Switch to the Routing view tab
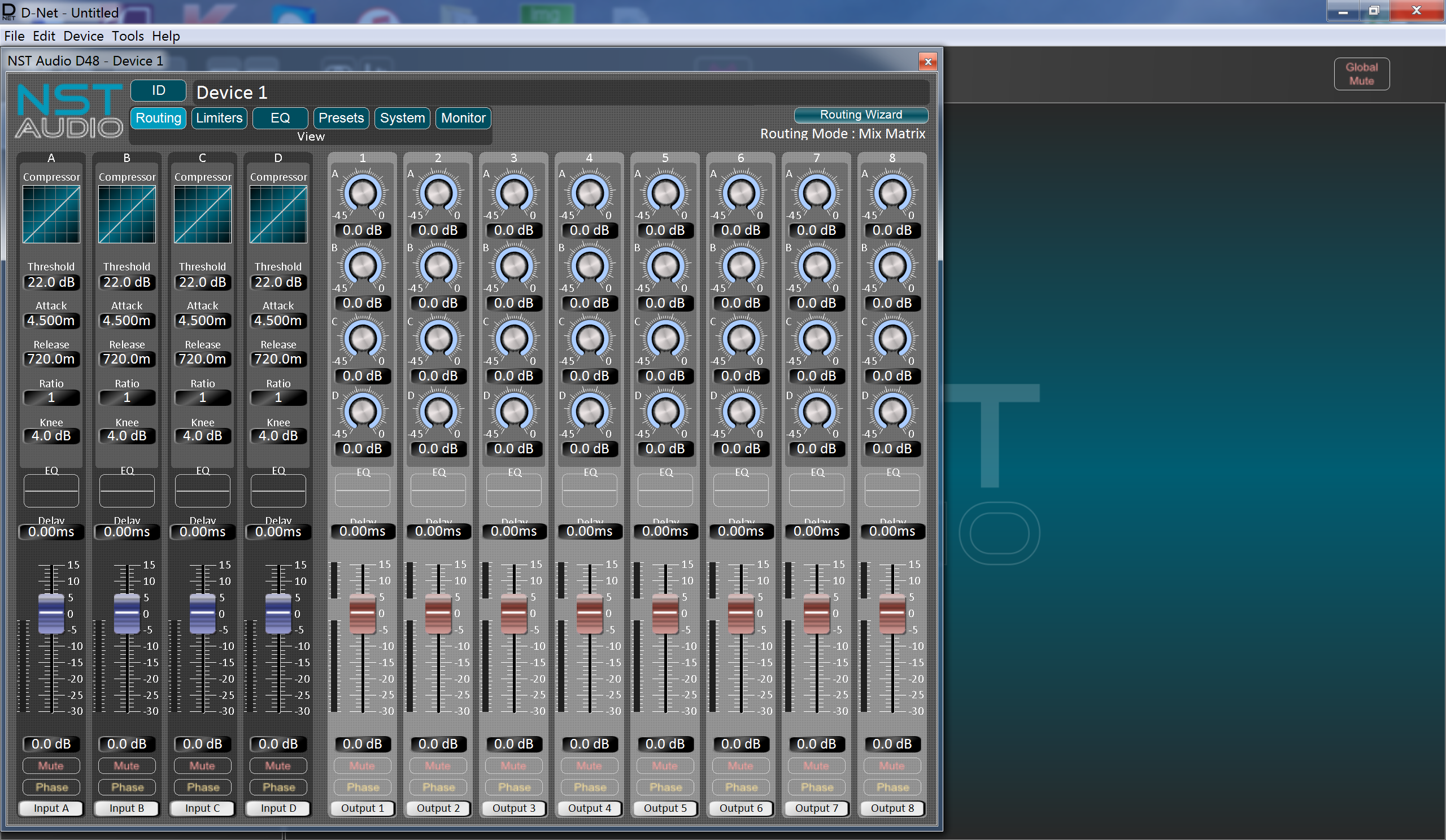The height and width of the screenshot is (840, 1446). [158, 118]
